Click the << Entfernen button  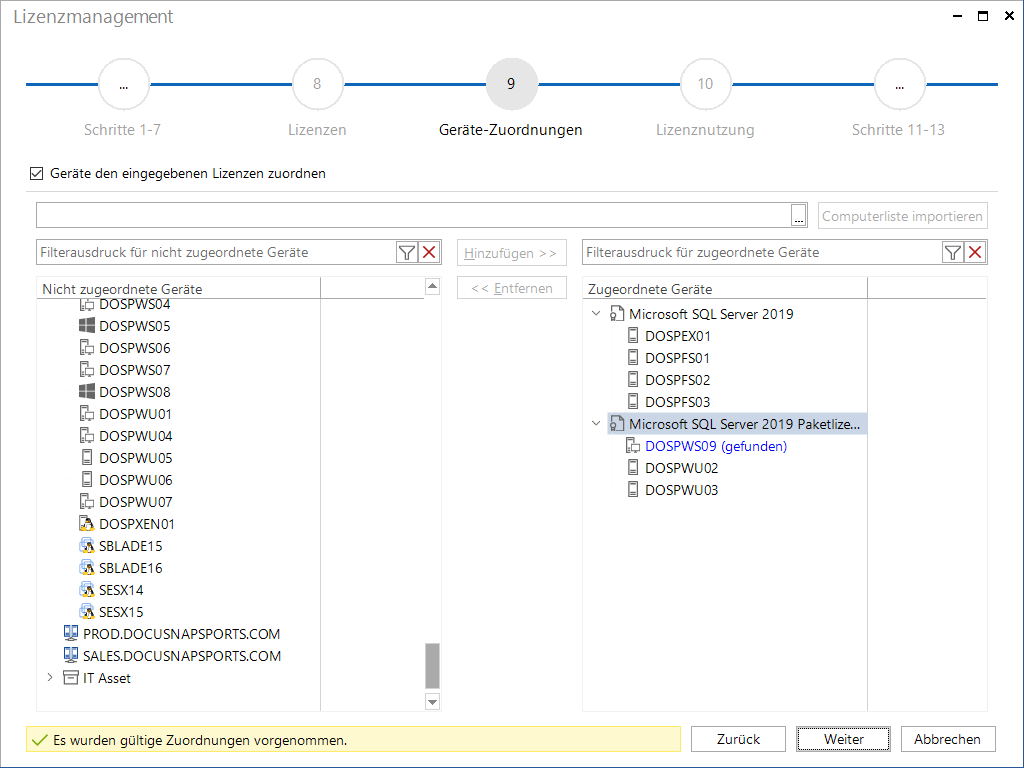511,288
